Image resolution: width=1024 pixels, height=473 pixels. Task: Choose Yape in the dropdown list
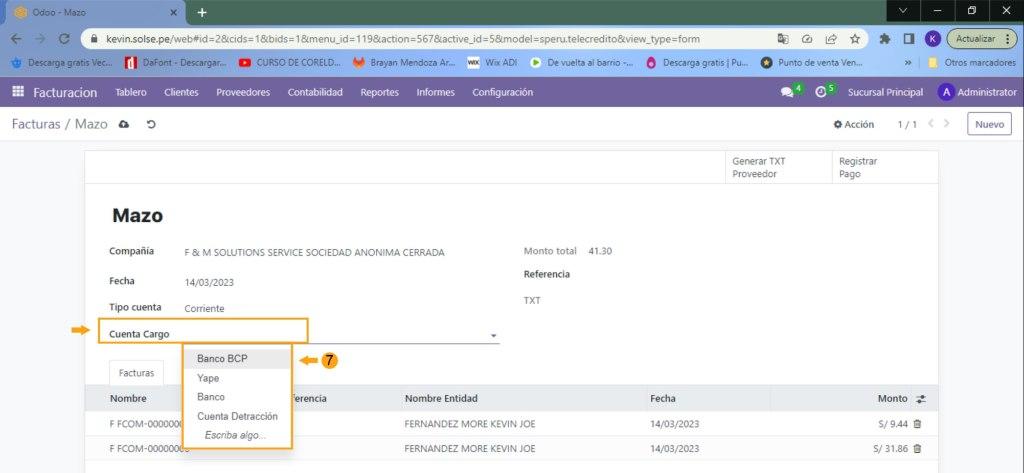coord(208,378)
